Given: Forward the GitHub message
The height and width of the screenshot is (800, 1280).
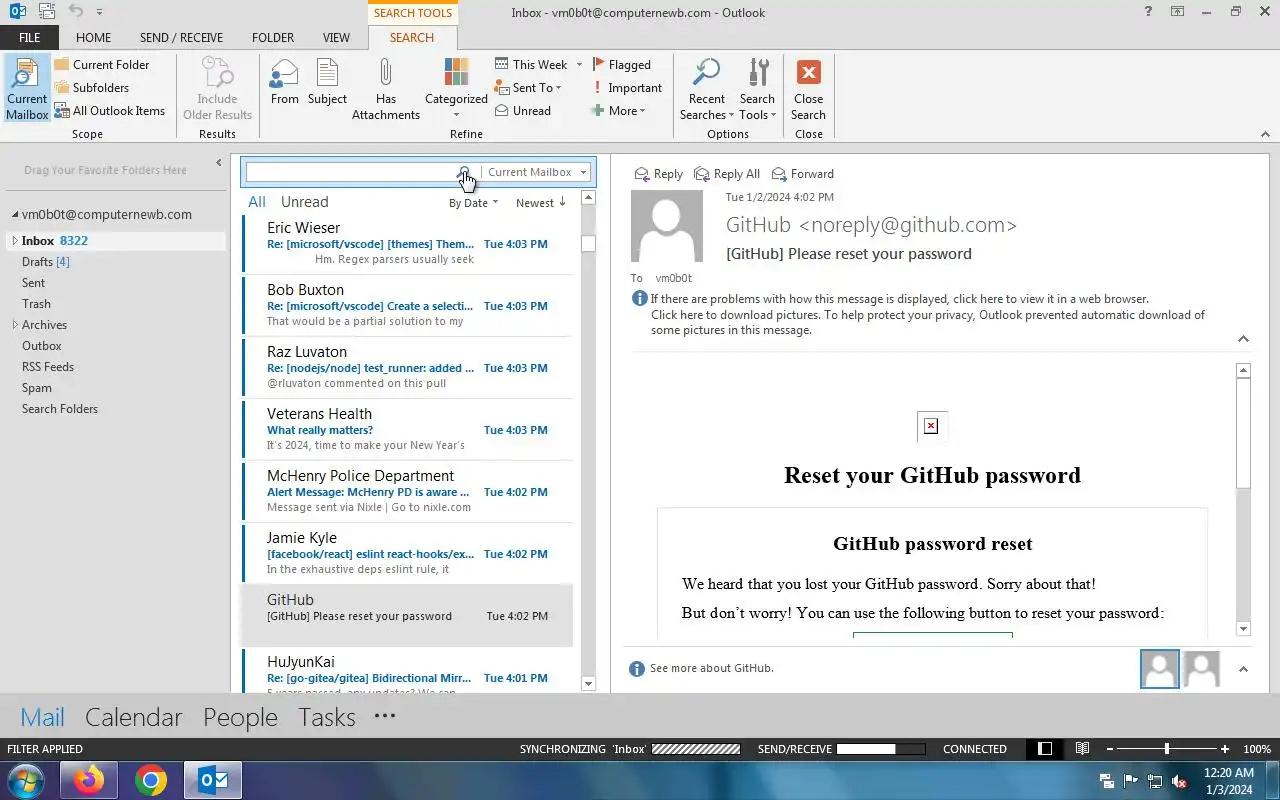Looking at the screenshot, I should click(x=802, y=173).
